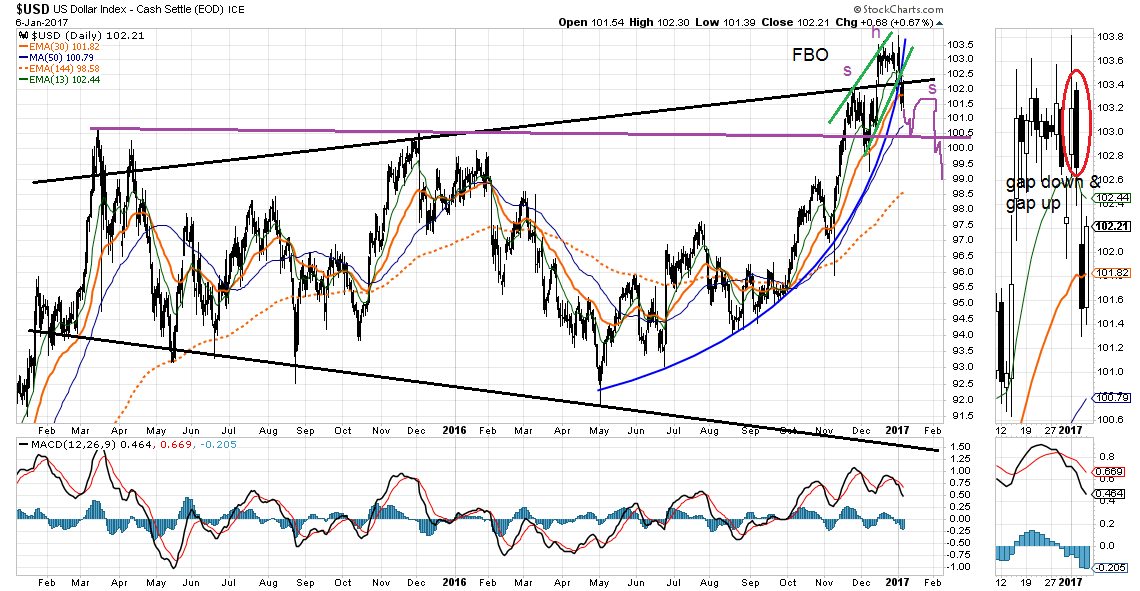
Task: Select the "EMA(13) 102.44" legend entry
Action: (60, 79)
